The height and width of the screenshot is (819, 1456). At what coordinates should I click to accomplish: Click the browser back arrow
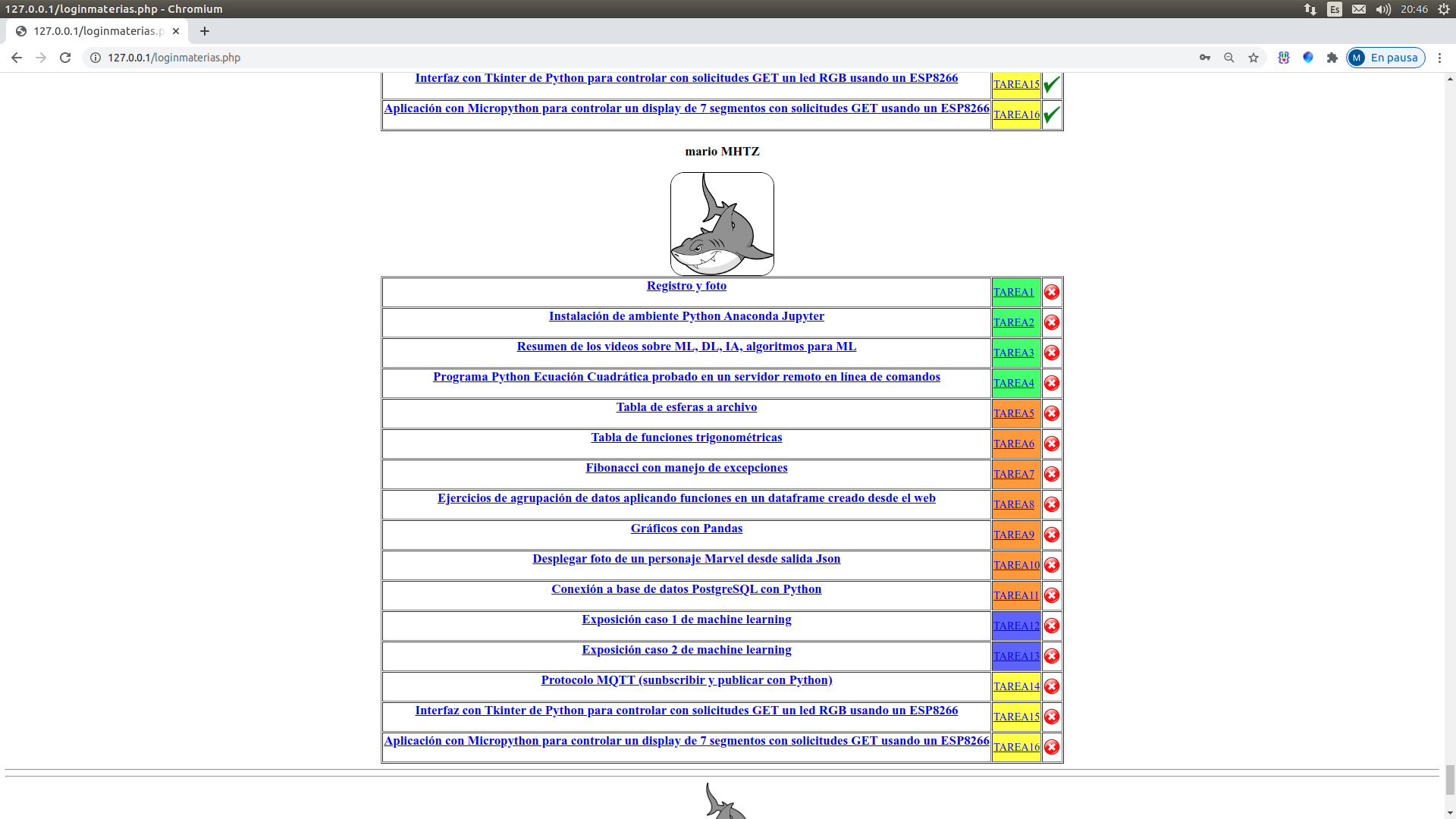17,58
